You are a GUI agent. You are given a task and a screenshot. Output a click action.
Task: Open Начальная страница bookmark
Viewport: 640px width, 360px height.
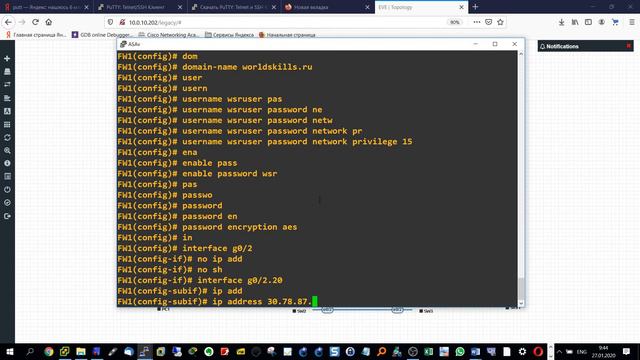point(287,35)
